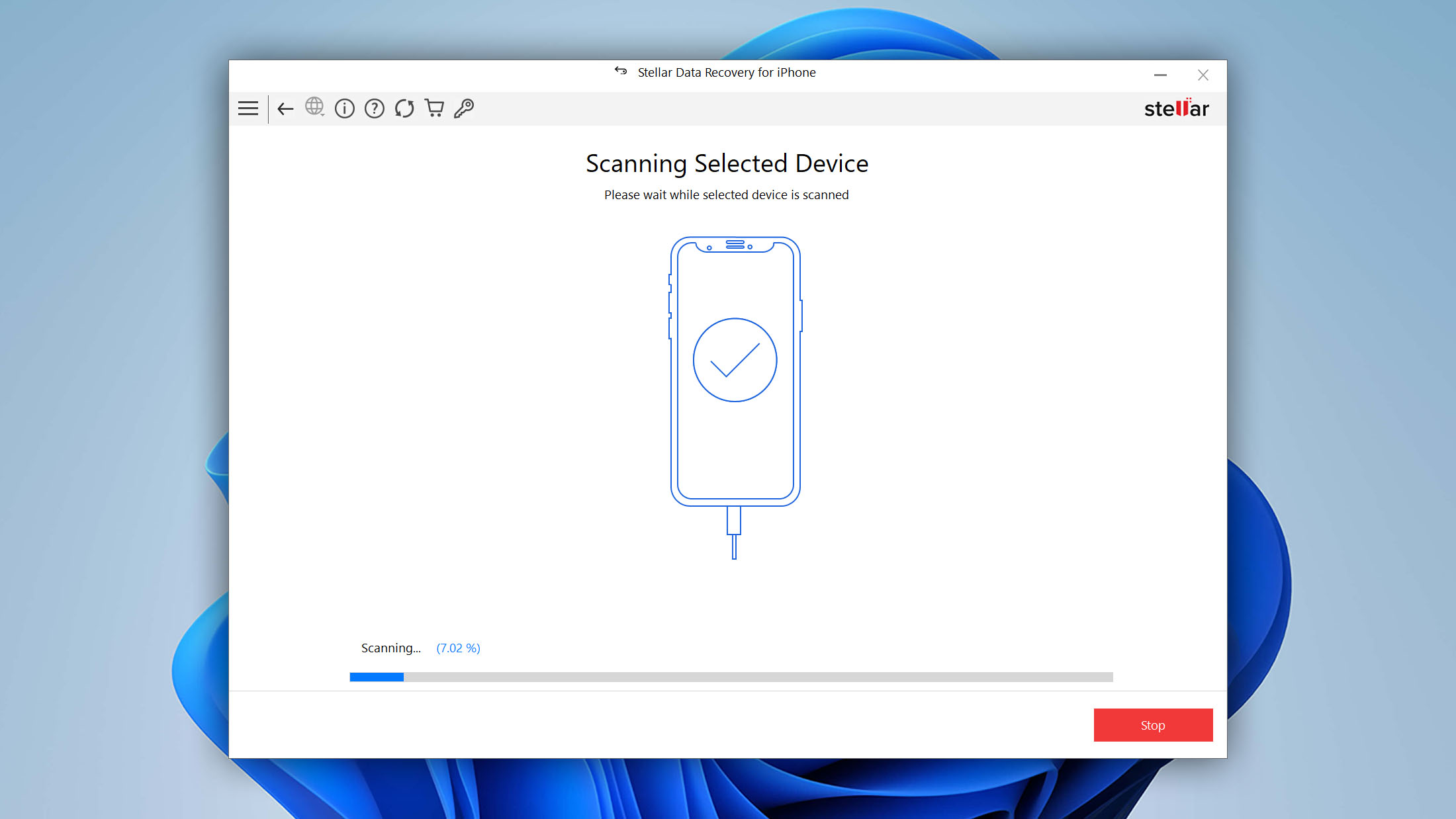1456x819 pixels.
Task: Go back using the arrow icon
Action: coord(285,108)
